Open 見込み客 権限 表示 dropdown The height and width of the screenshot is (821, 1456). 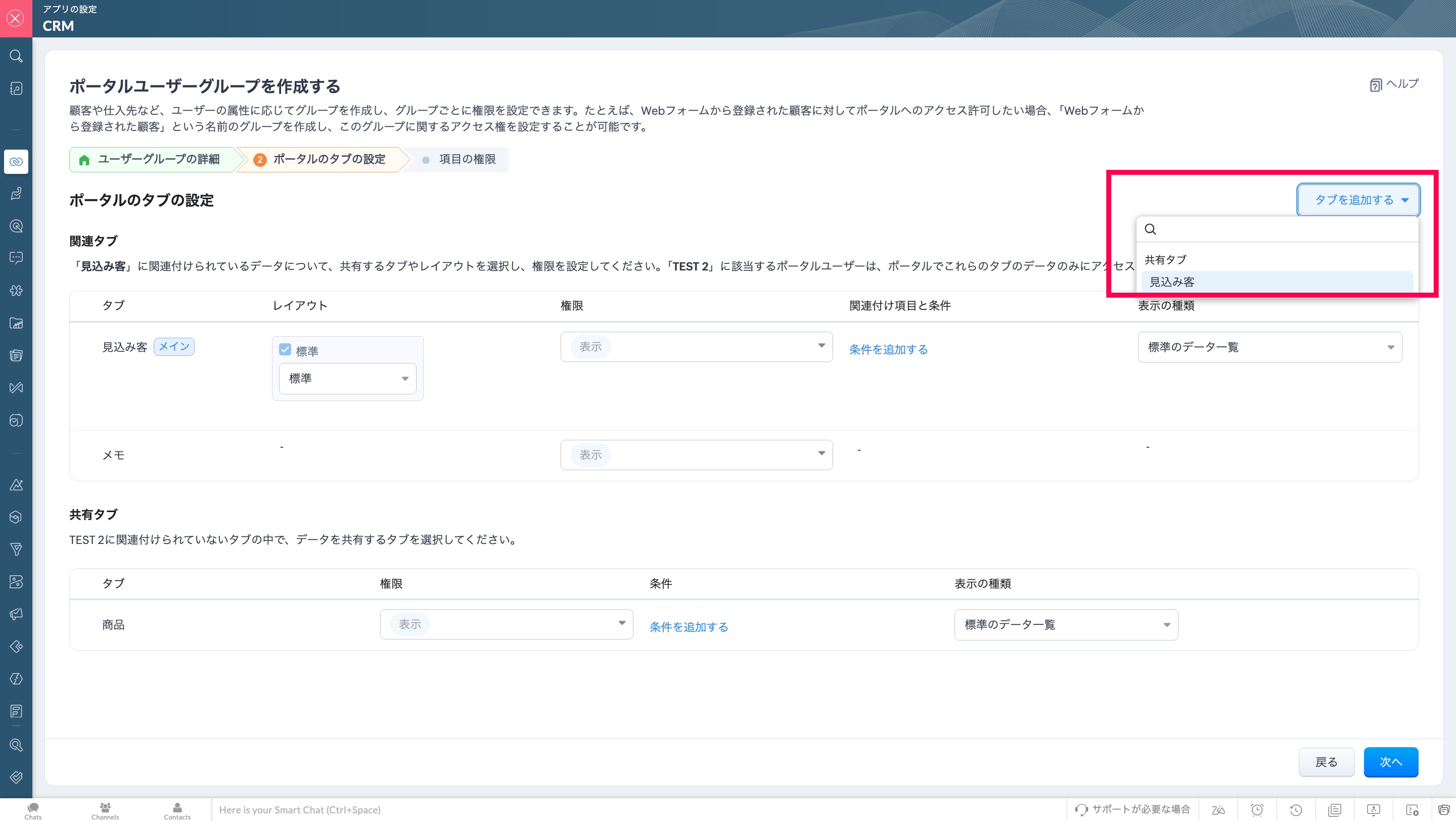(696, 346)
